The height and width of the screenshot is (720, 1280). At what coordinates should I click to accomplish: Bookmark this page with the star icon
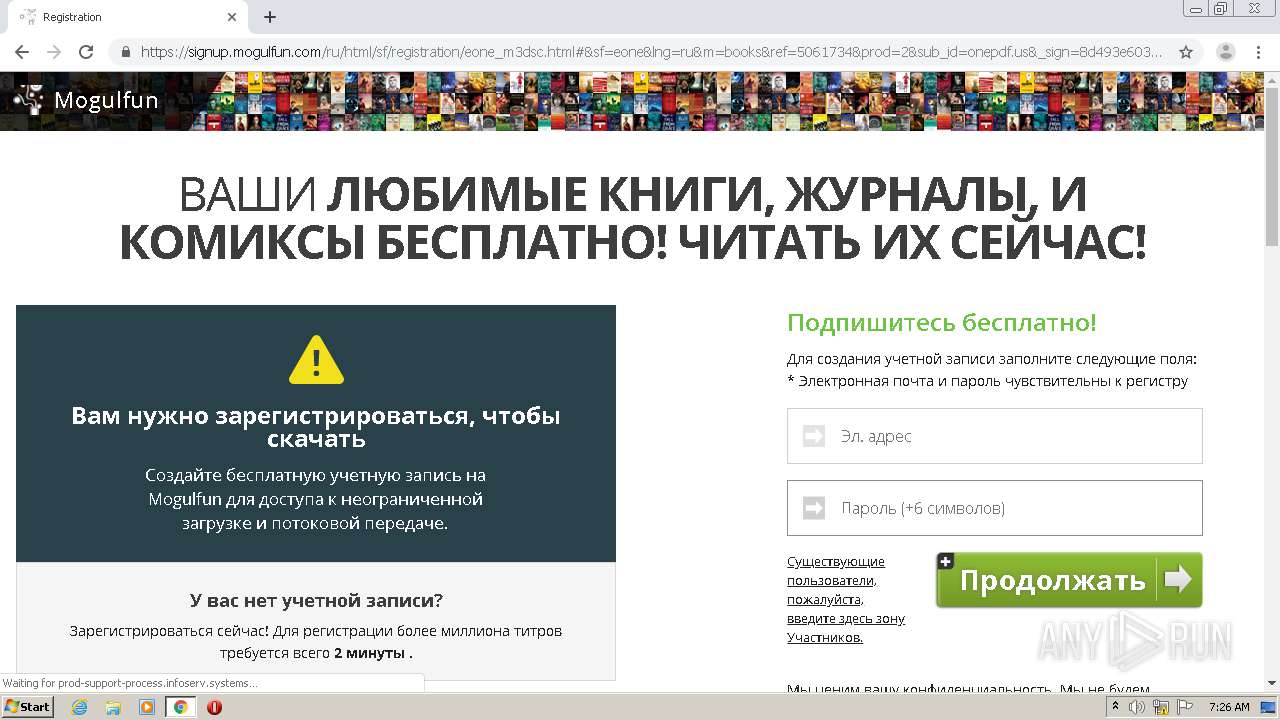pyautogui.click(x=1186, y=52)
